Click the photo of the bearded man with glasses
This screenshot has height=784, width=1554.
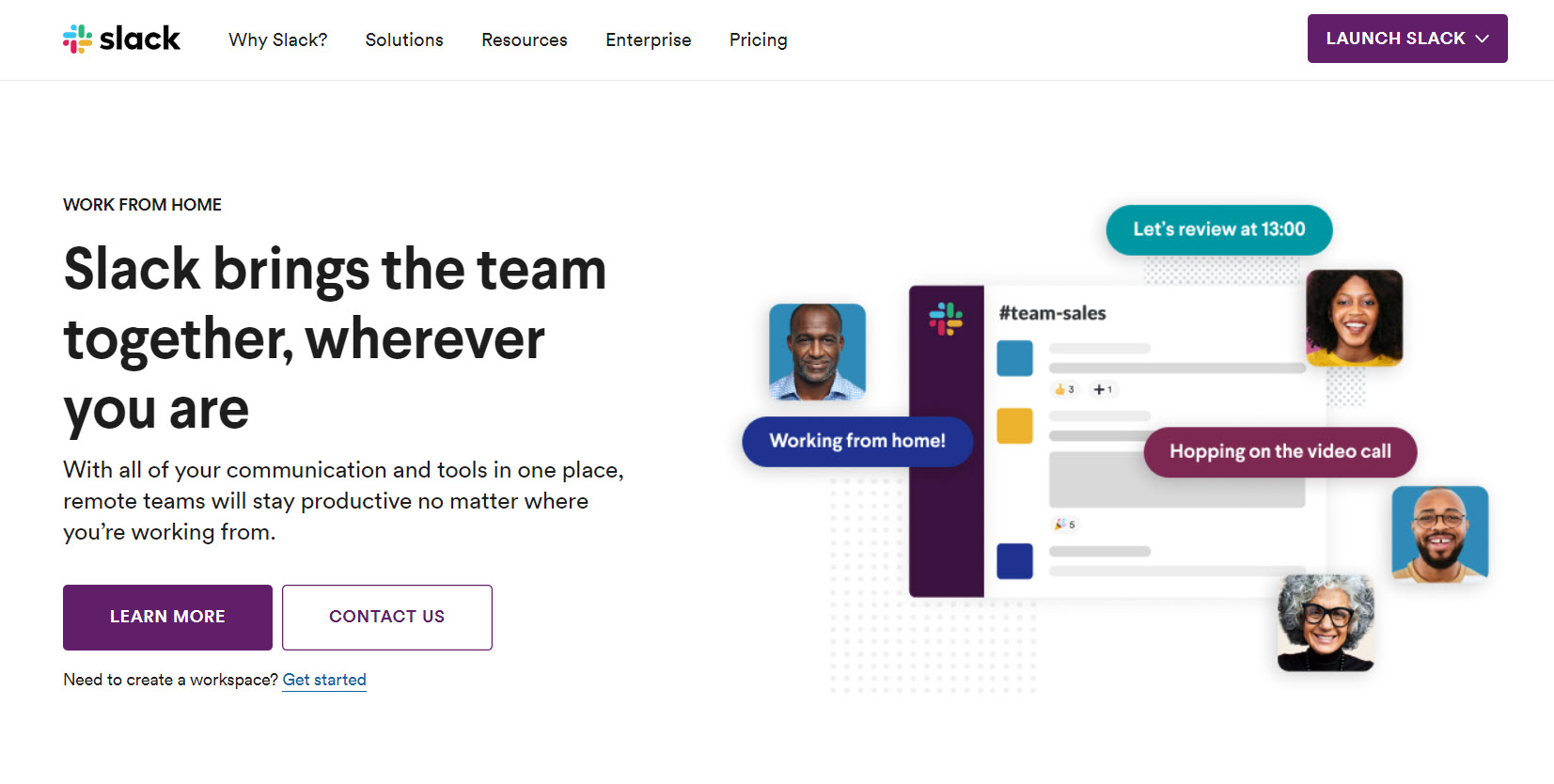(x=1440, y=533)
